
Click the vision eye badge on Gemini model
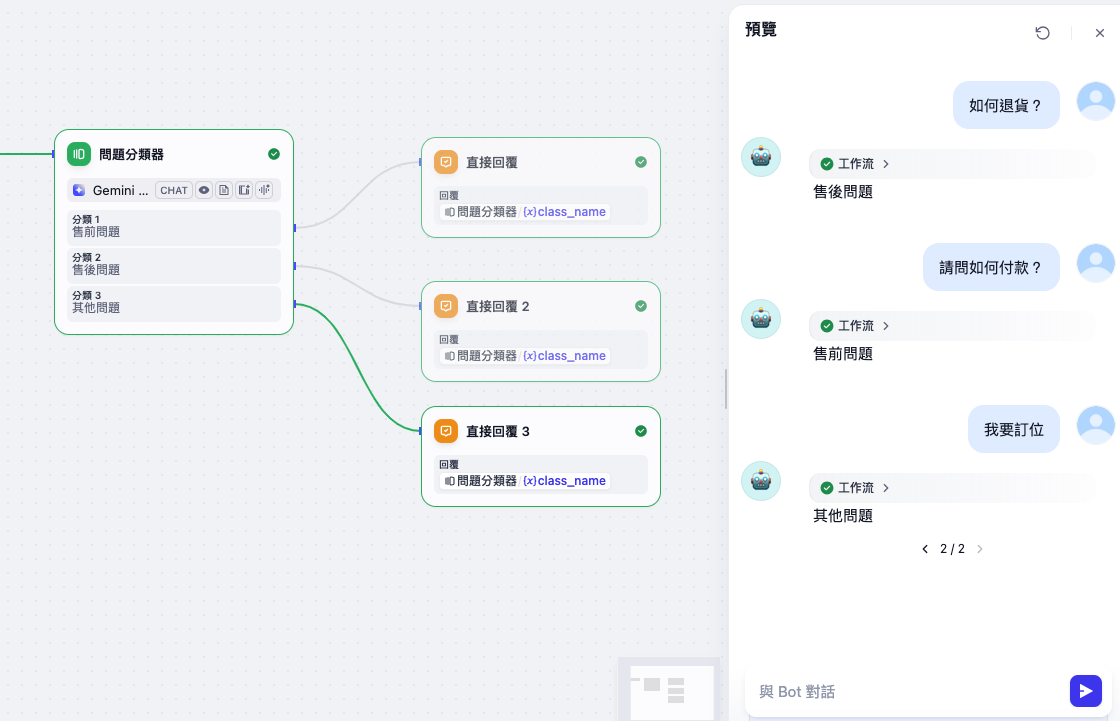[204, 190]
